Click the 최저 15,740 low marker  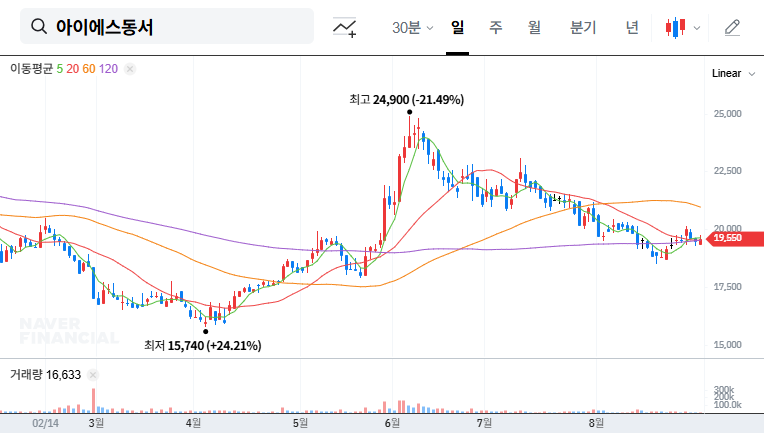[x=203, y=346]
